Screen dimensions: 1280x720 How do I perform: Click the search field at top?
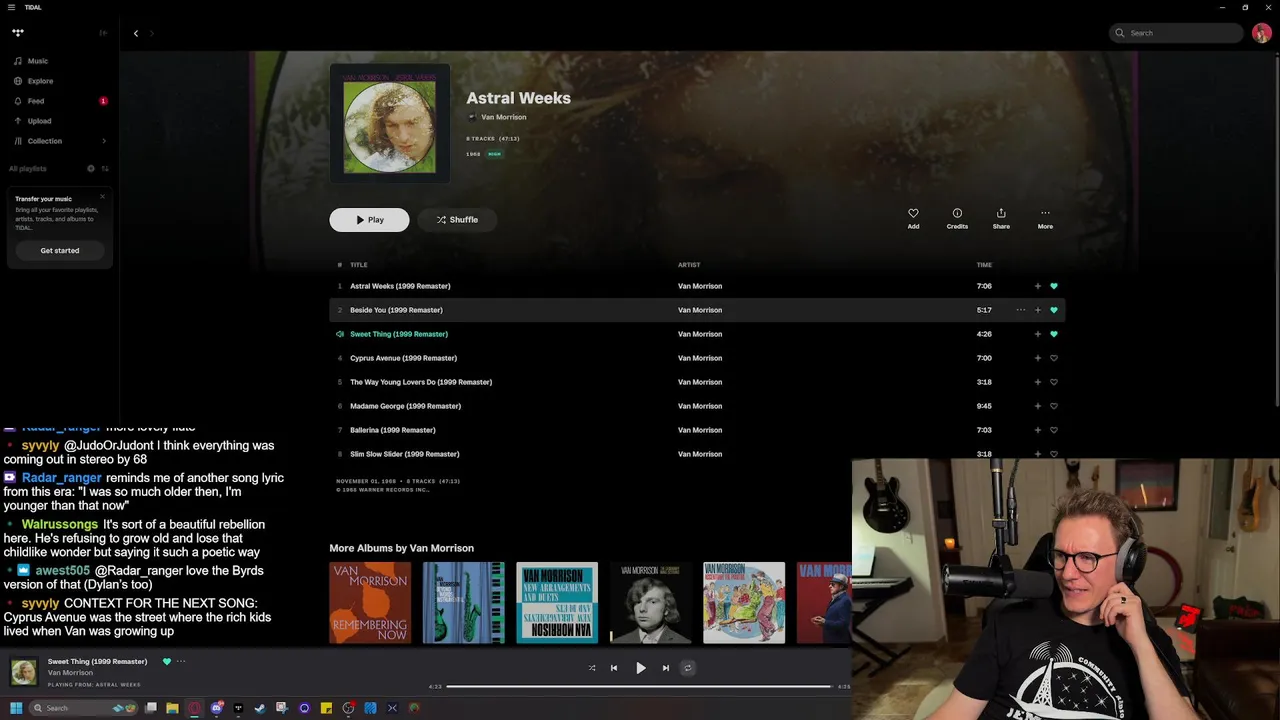click(x=1176, y=33)
